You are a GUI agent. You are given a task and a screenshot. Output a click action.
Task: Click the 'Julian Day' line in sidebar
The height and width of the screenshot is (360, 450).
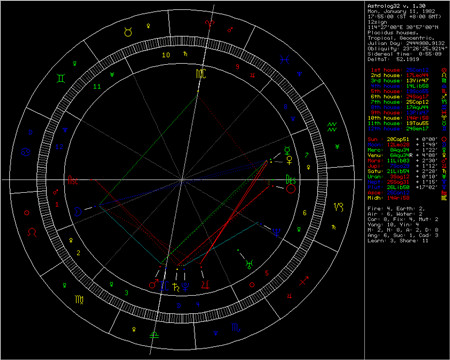pyautogui.click(x=406, y=43)
